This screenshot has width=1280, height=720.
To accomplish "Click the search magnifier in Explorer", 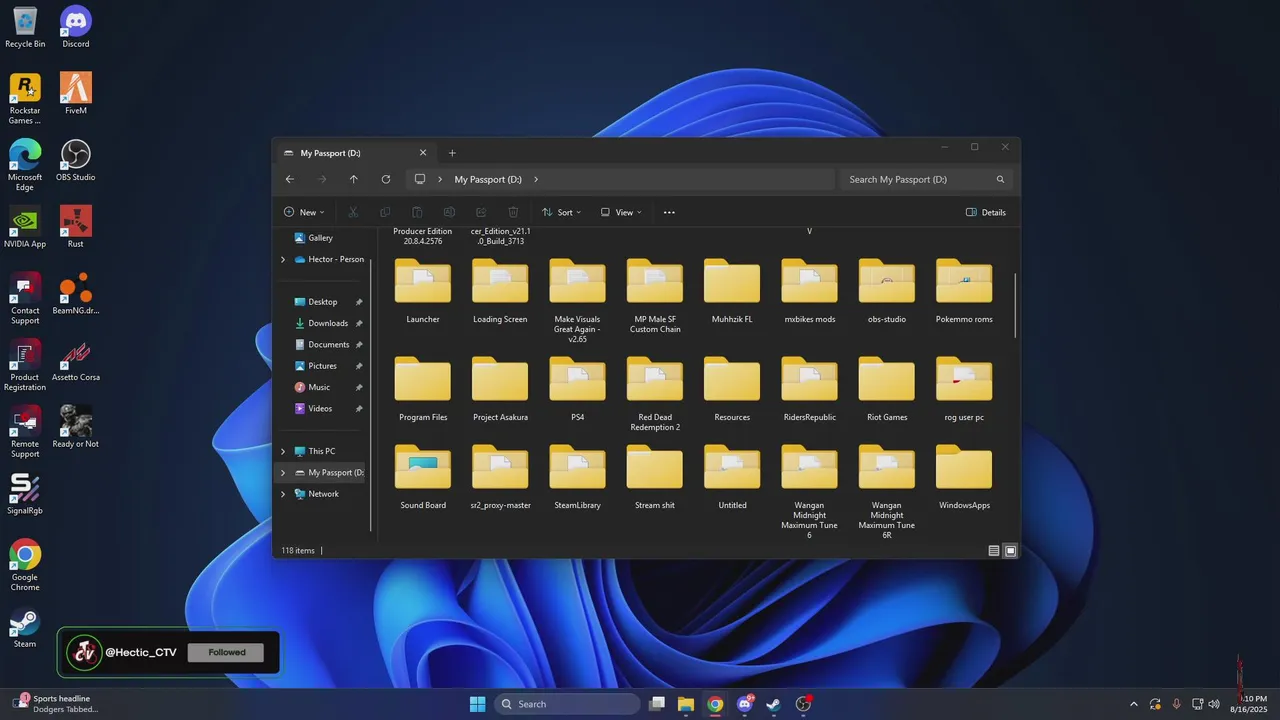I will pyautogui.click(x=1000, y=179).
